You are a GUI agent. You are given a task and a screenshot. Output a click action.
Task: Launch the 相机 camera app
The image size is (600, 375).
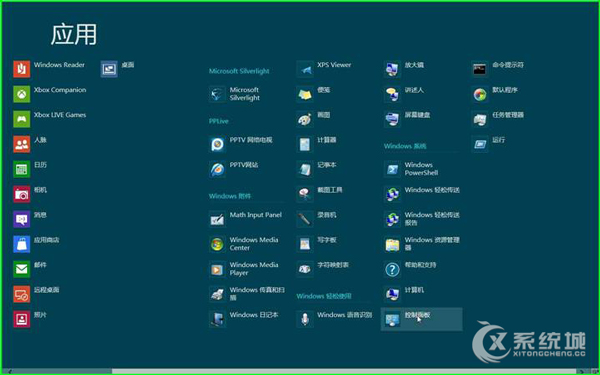click(30, 194)
